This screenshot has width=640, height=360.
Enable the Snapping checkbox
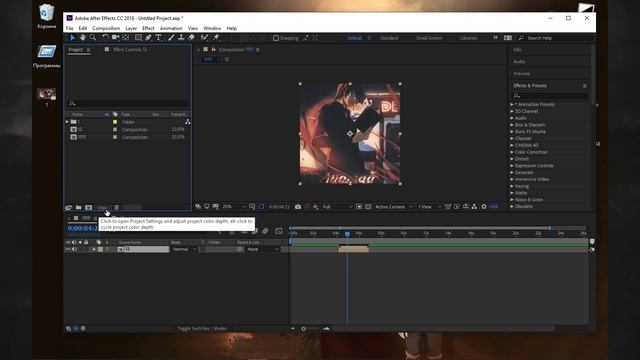[276, 38]
